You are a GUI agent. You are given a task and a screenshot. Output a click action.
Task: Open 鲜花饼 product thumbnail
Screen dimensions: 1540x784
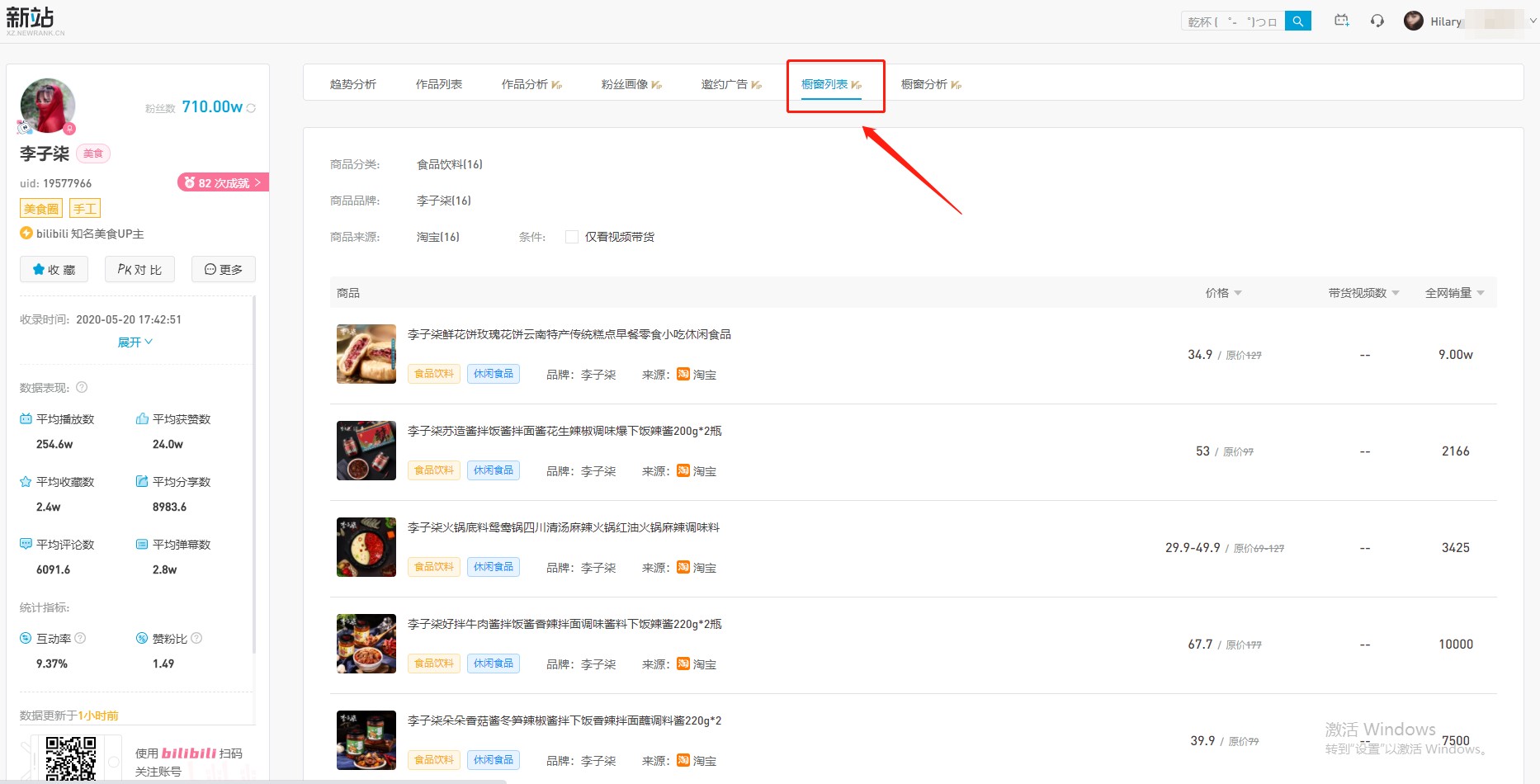pyautogui.click(x=366, y=354)
